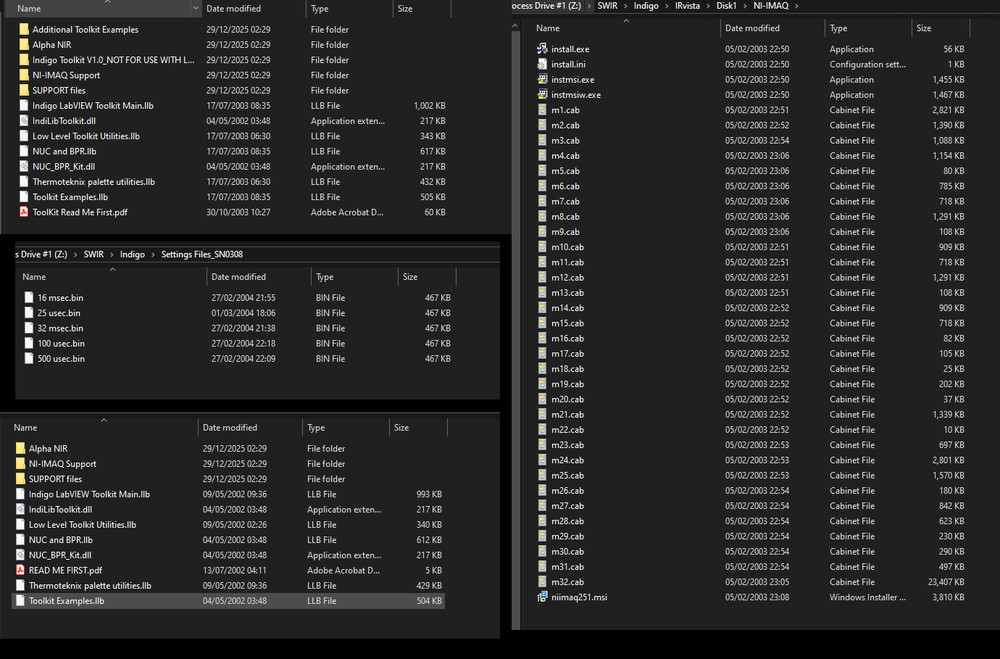
Task: Click the Additional Toolkit Examples folder icon
Action: [23, 29]
